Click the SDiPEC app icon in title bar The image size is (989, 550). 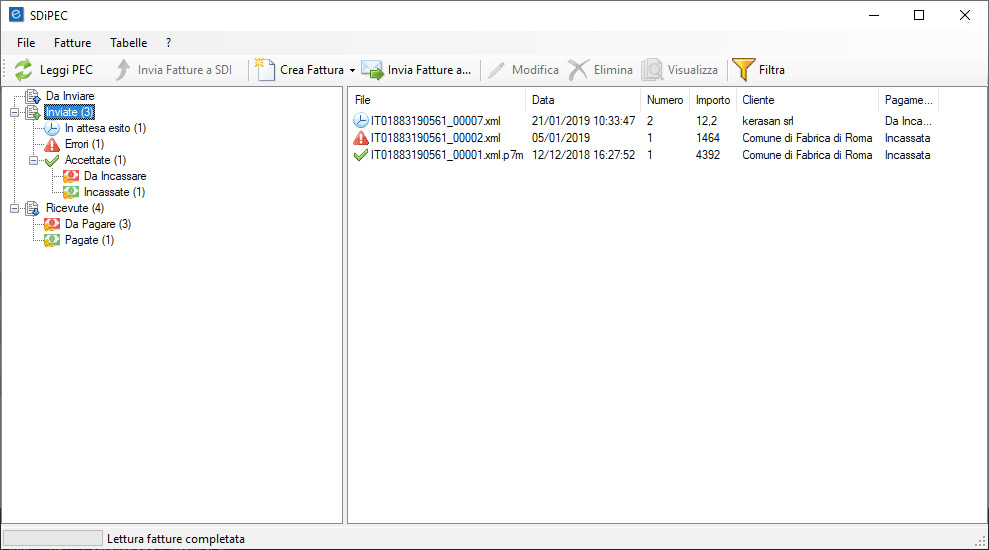click(x=16, y=15)
